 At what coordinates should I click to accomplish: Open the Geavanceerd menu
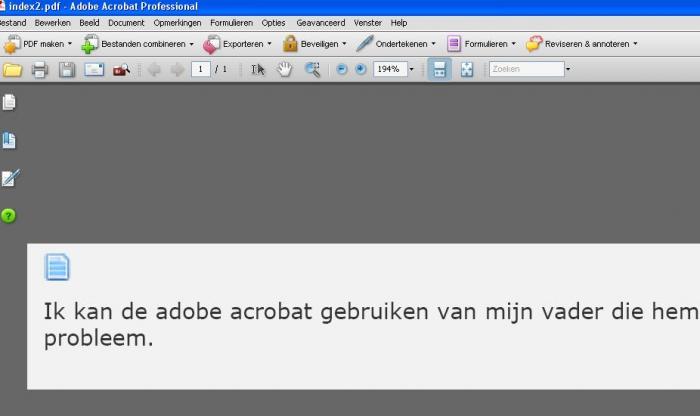pyautogui.click(x=321, y=23)
